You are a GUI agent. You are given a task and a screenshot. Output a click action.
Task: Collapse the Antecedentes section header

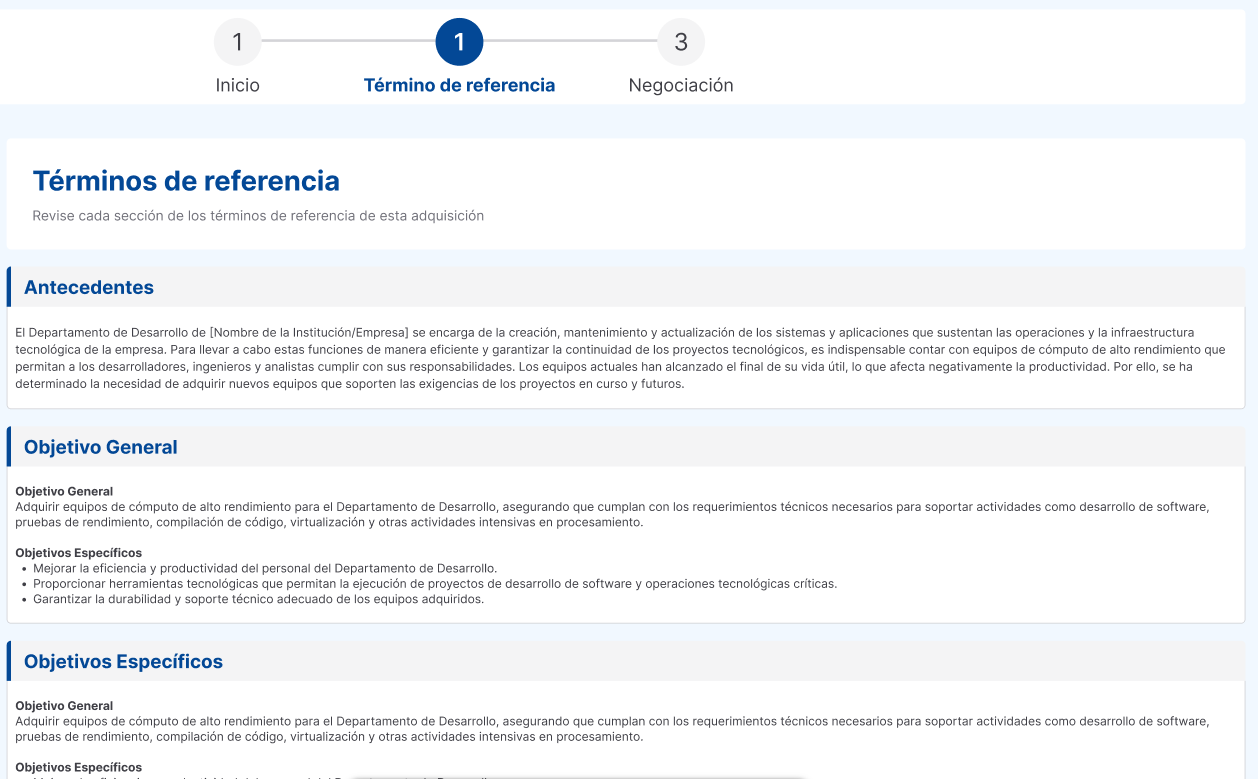pyautogui.click(x=89, y=288)
